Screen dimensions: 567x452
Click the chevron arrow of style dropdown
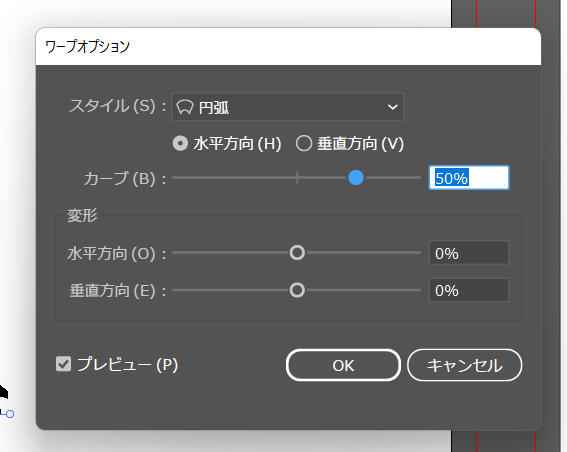393,107
